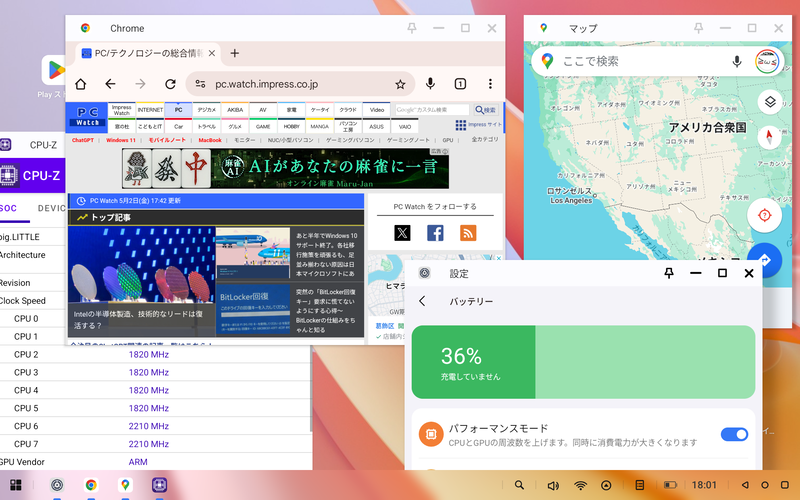Go to Chrome home page icon
Viewport: 800px width, 500px height.
[81, 84]
